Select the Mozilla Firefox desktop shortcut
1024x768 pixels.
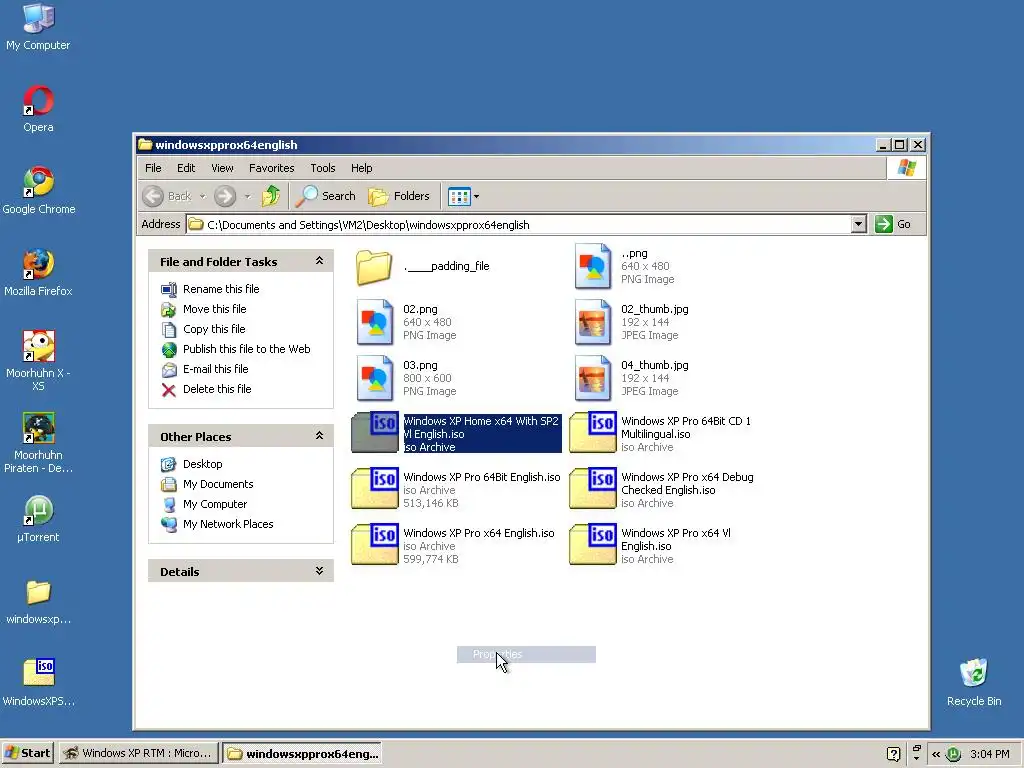(x=39, y=264)
